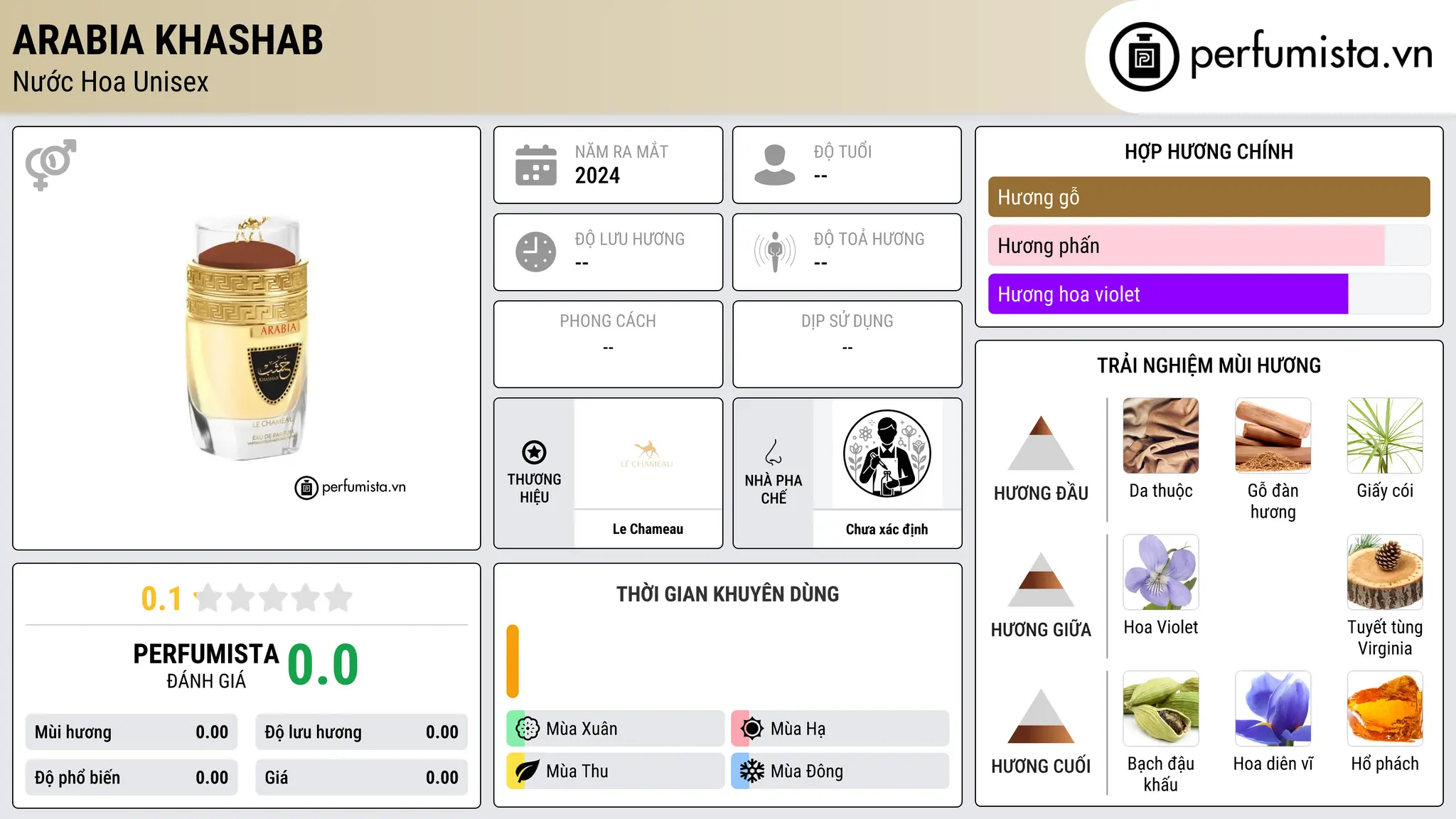Click the Nước Hoa Unisex subtitle
The width and height of the screenshot is (1456, 819).
point(111,82)
